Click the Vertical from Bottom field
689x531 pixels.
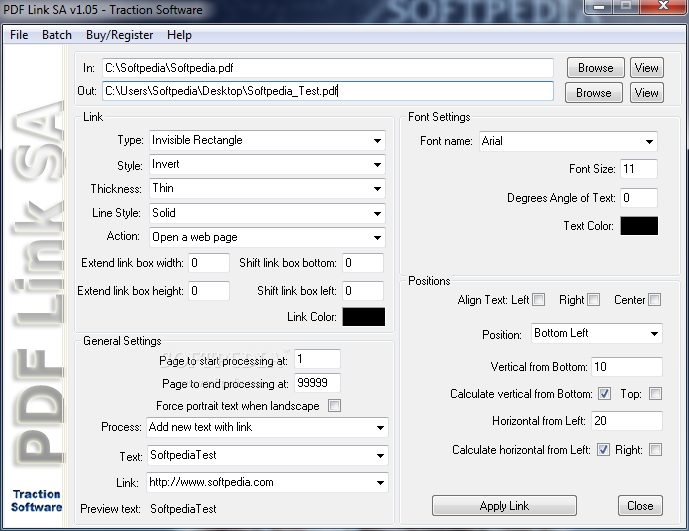pyautogui.click(x=627, y=367)
